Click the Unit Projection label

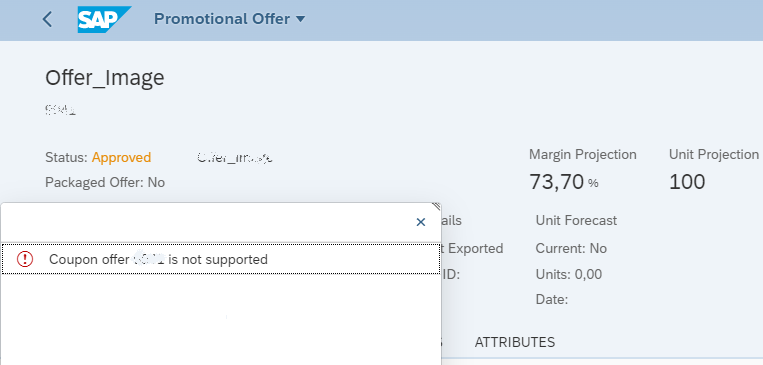click(714, 155)
